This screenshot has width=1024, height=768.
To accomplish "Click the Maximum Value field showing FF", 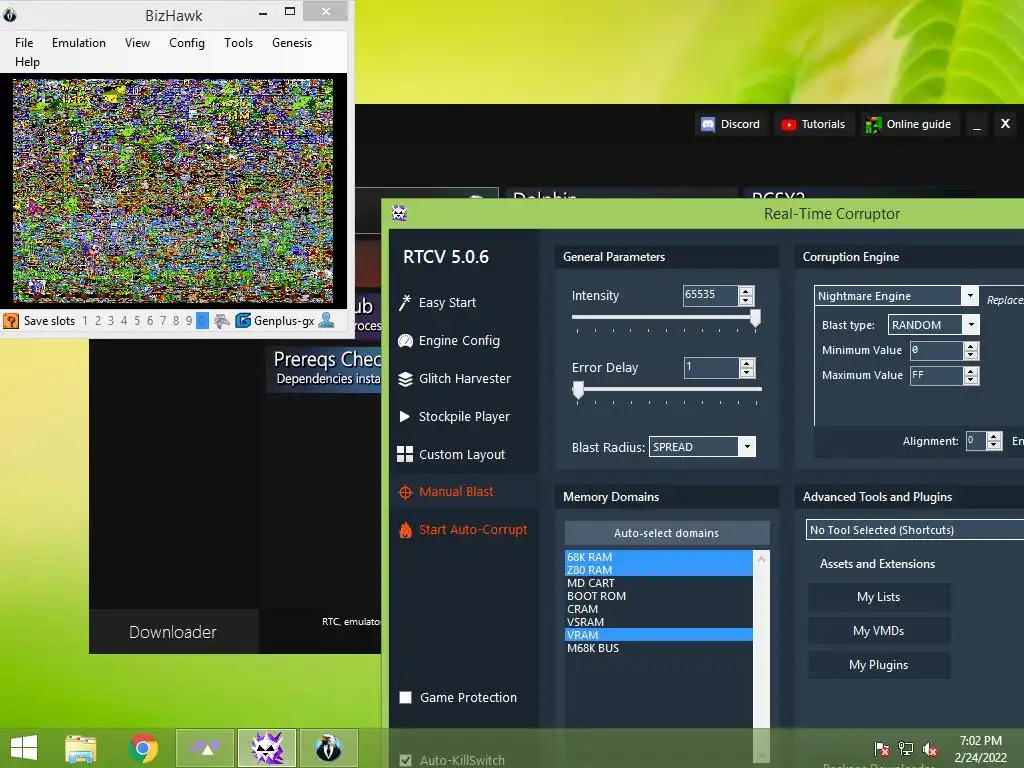I will [936, 376].
